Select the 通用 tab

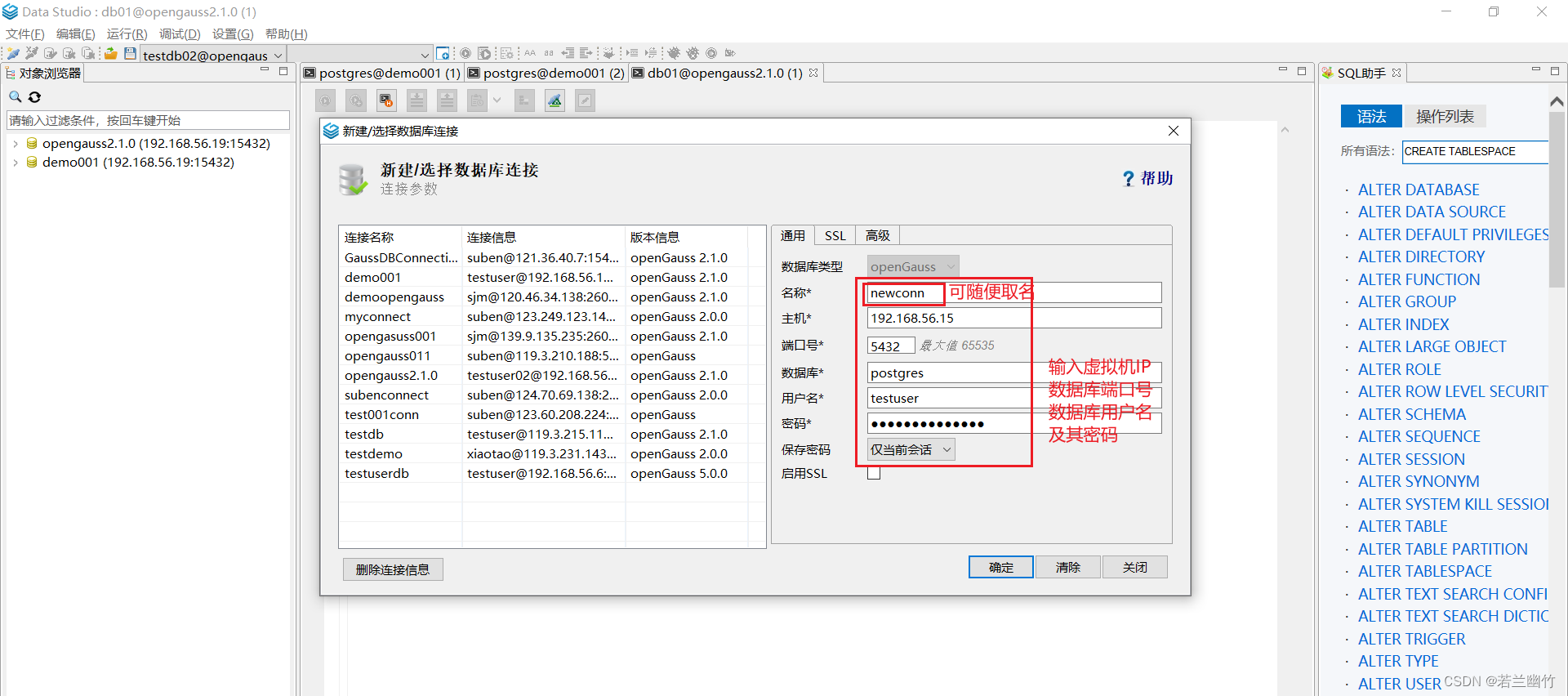793,235
